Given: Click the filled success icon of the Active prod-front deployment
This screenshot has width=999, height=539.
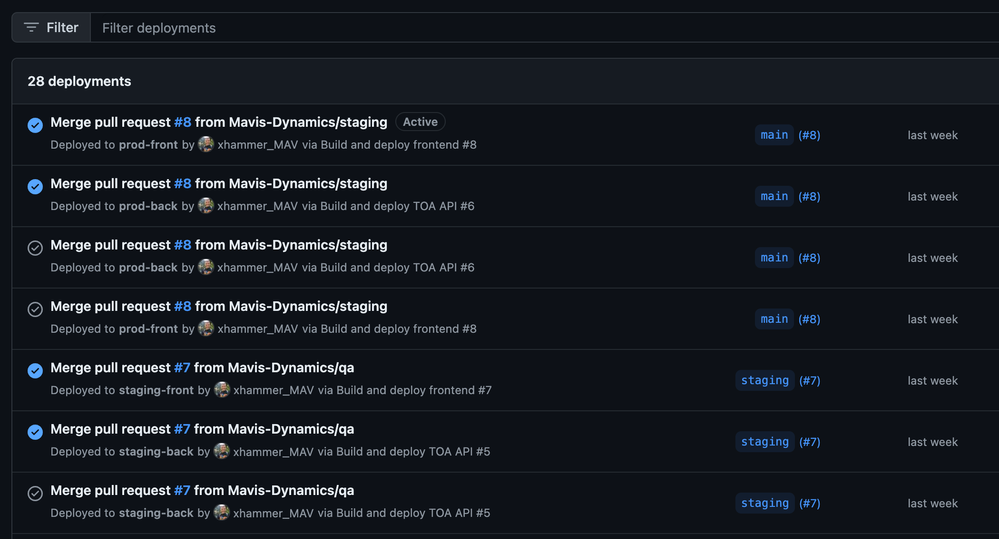Looking at the screenshot, I should coord(35,125).
